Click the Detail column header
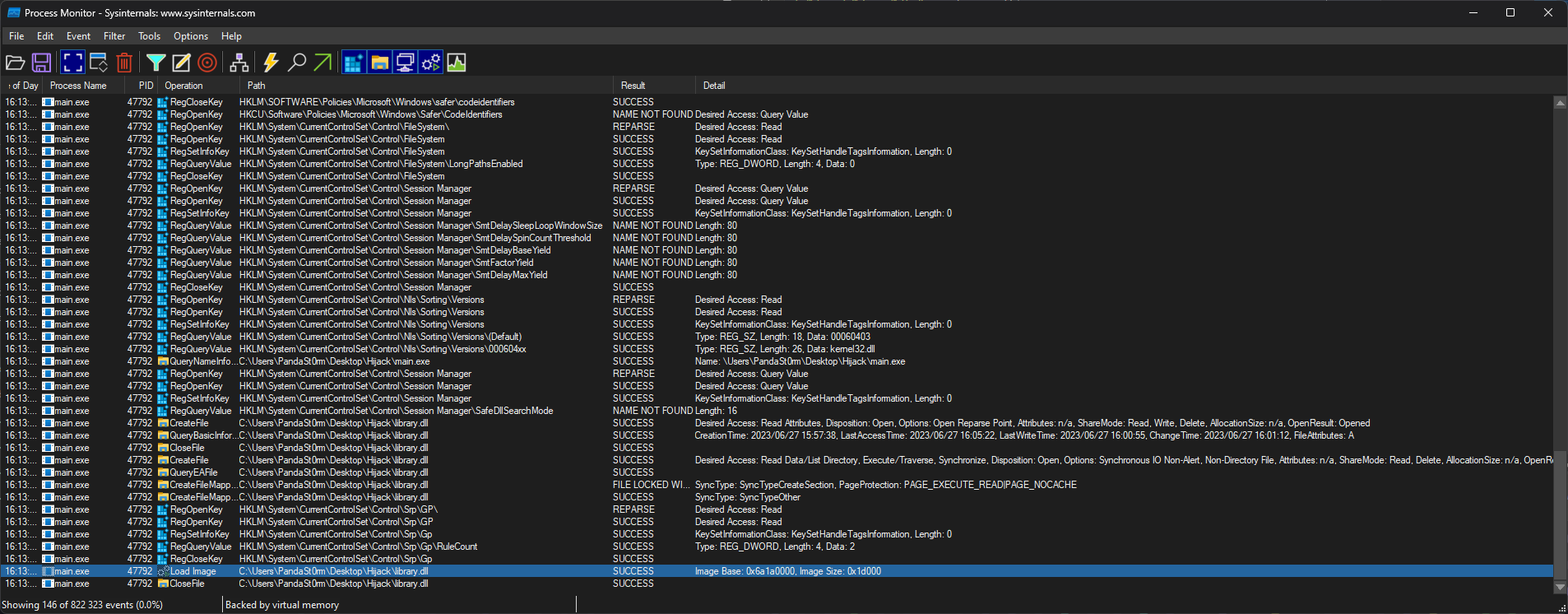The height and width of the screenshot is (614, 1568). (1124, 86)
